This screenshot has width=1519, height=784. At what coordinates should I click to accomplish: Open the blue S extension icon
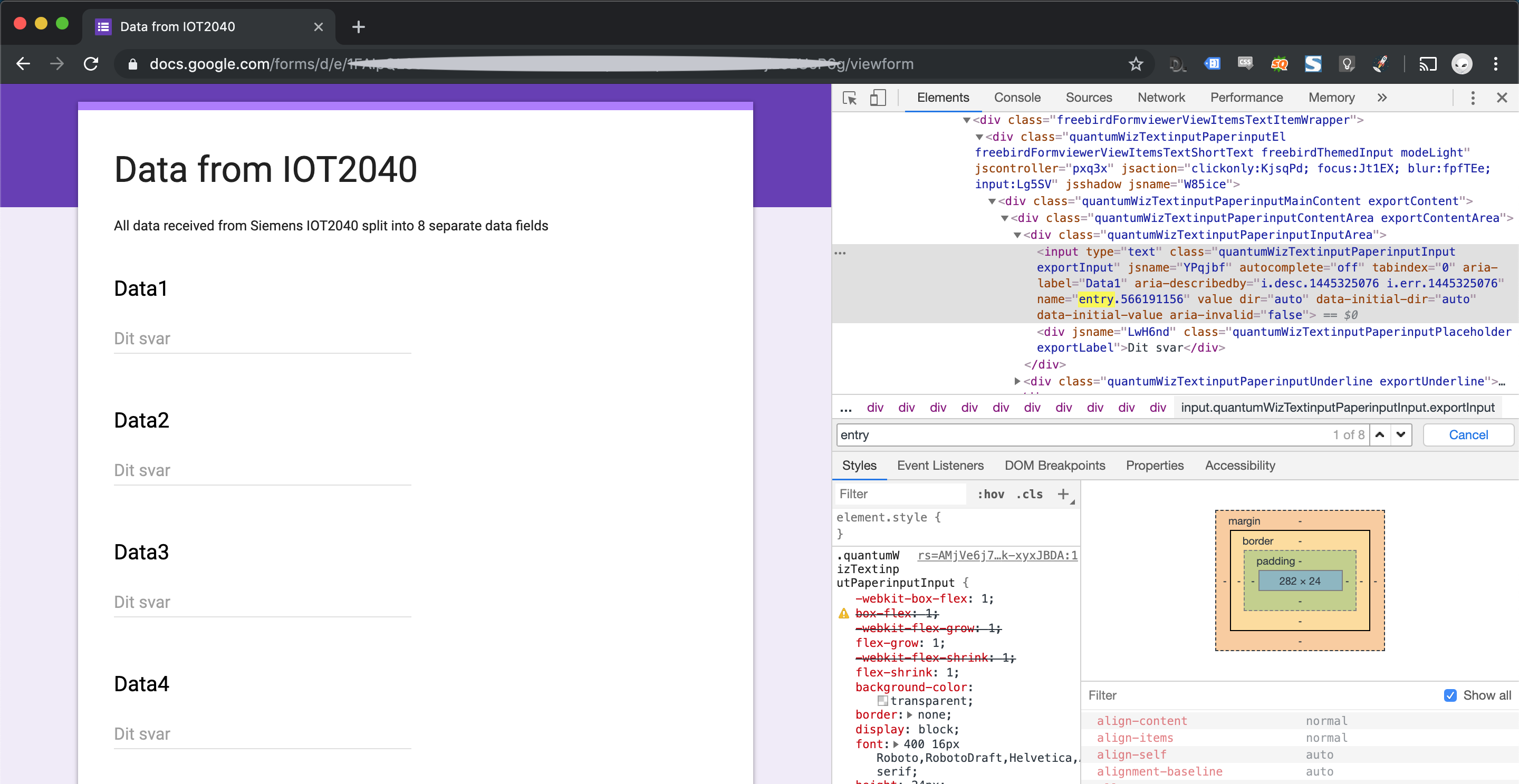tap(1313, 64)
